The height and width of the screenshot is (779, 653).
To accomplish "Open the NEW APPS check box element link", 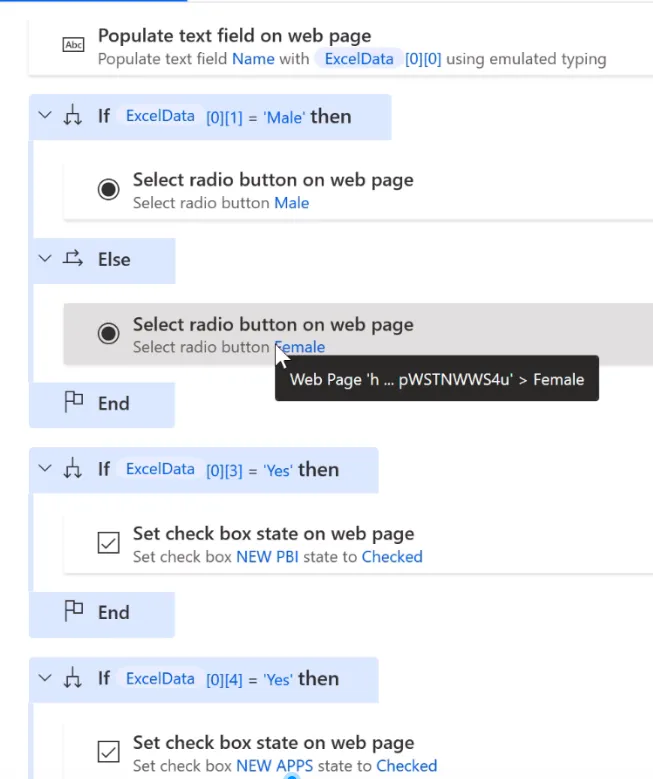I will tap(275, 766).
